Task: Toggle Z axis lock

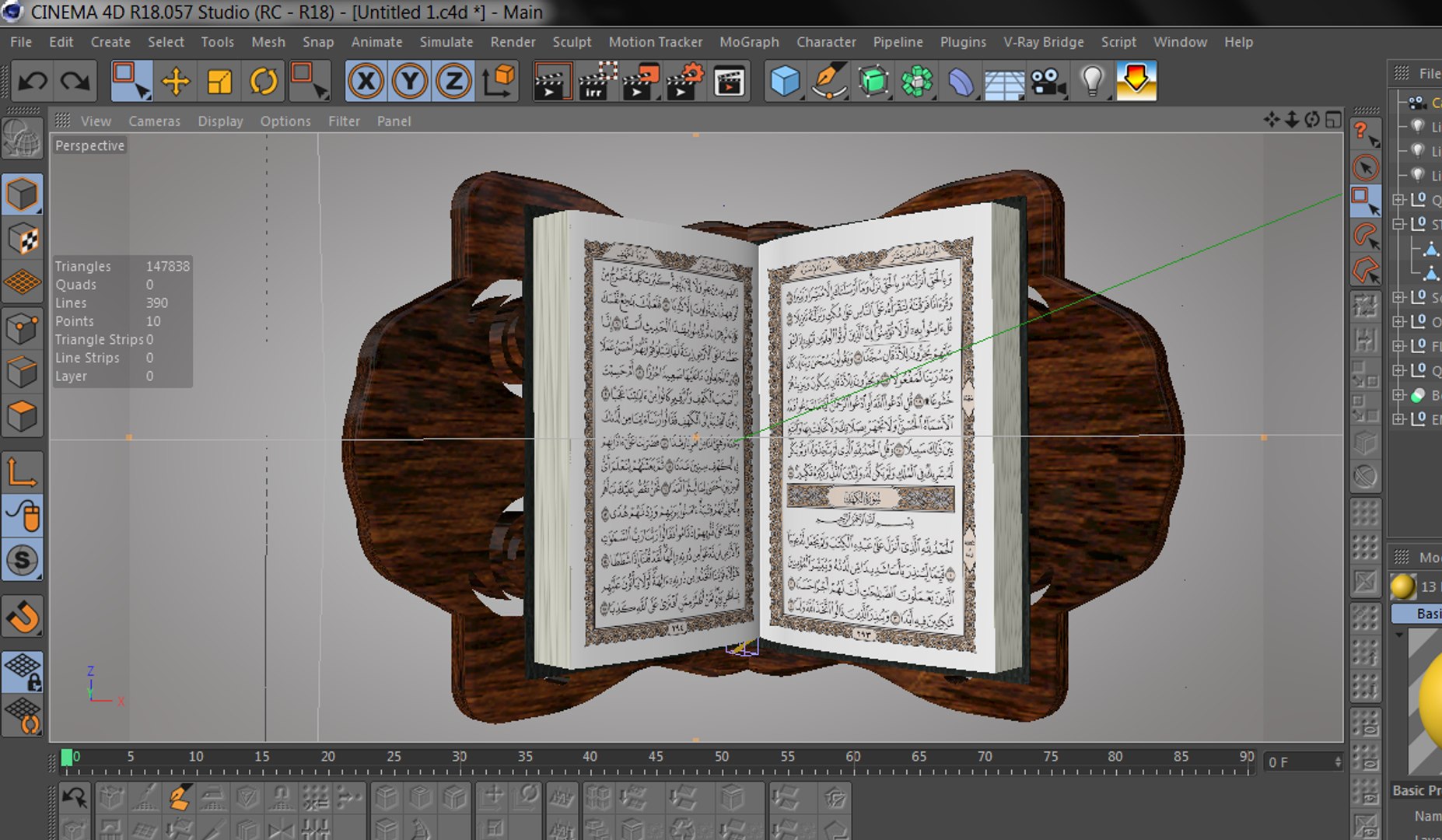Action: [453, 81]
